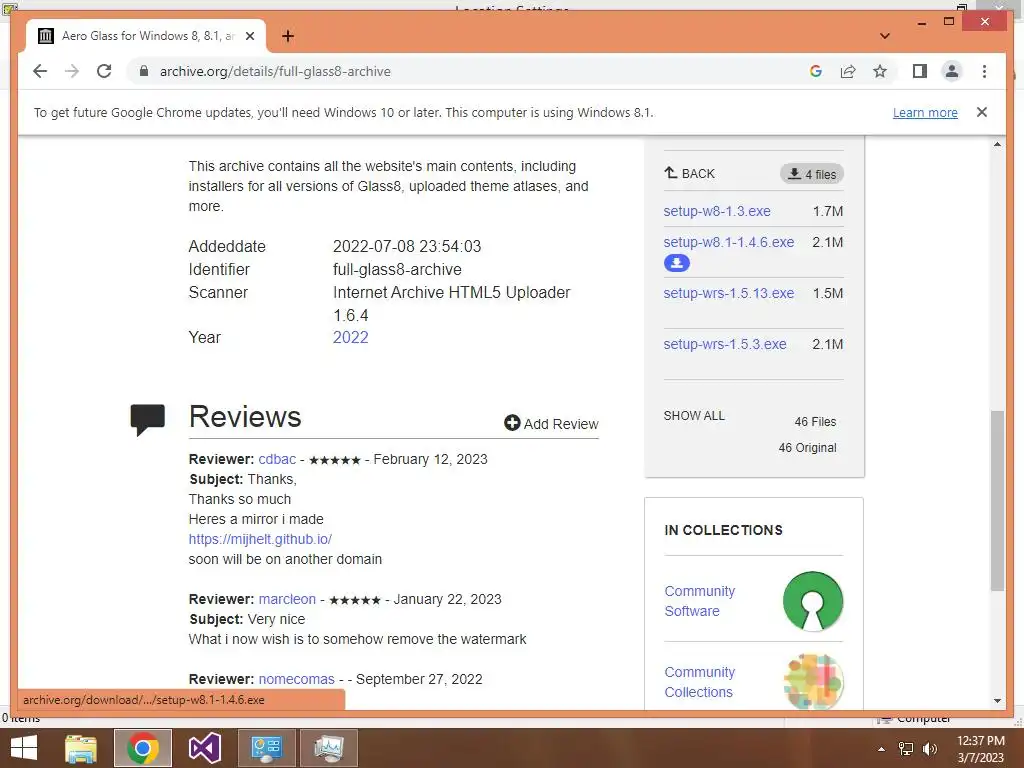Close the Aero Glass tab
1024x768 pixels.
pos(249,36)
